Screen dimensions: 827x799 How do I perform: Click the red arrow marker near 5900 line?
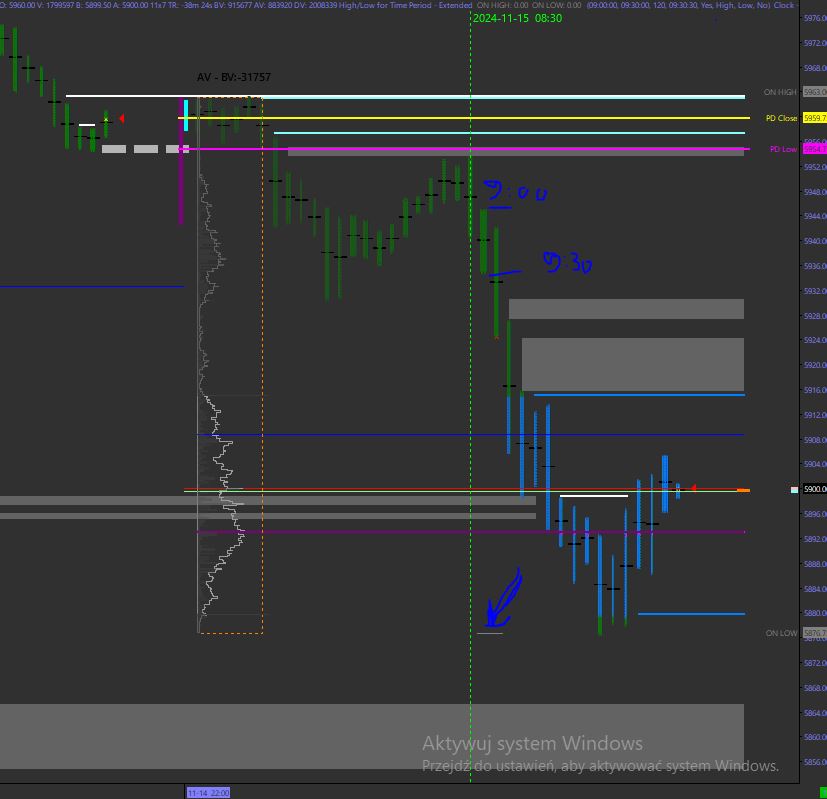click(x=694, y=488)
